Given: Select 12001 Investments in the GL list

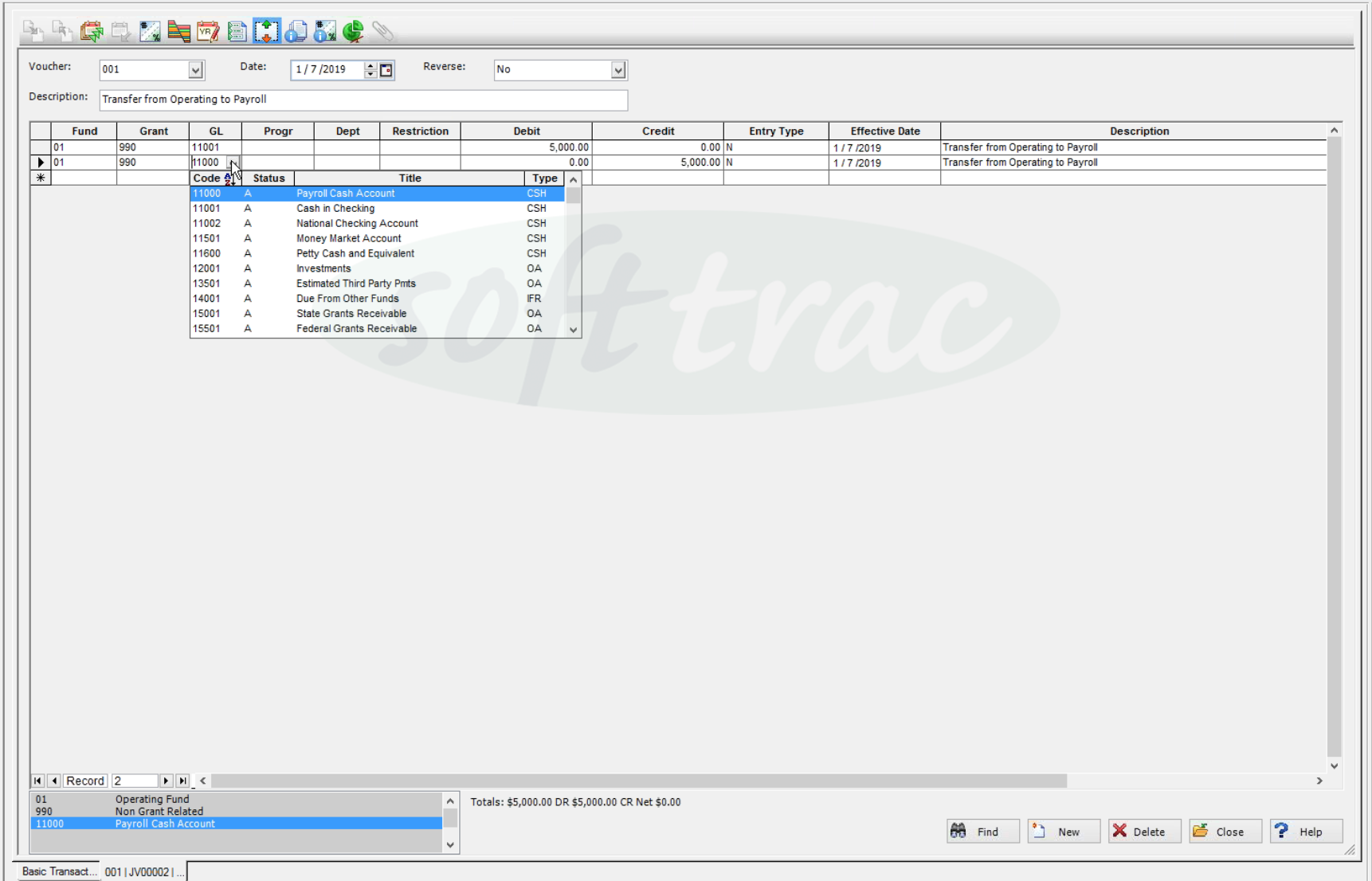Looking at the screenshot, I should (378, 268).
